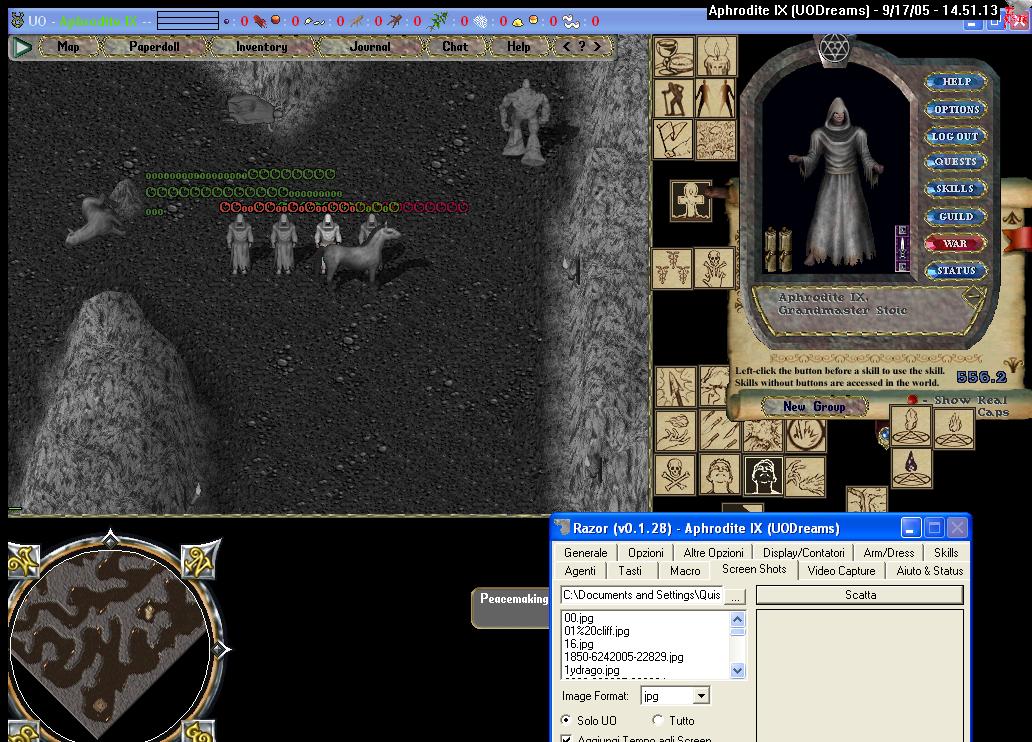The image size is (1032, 742).
Task: Click the hand holding leaf spell icon
Action: click(676, 431)
